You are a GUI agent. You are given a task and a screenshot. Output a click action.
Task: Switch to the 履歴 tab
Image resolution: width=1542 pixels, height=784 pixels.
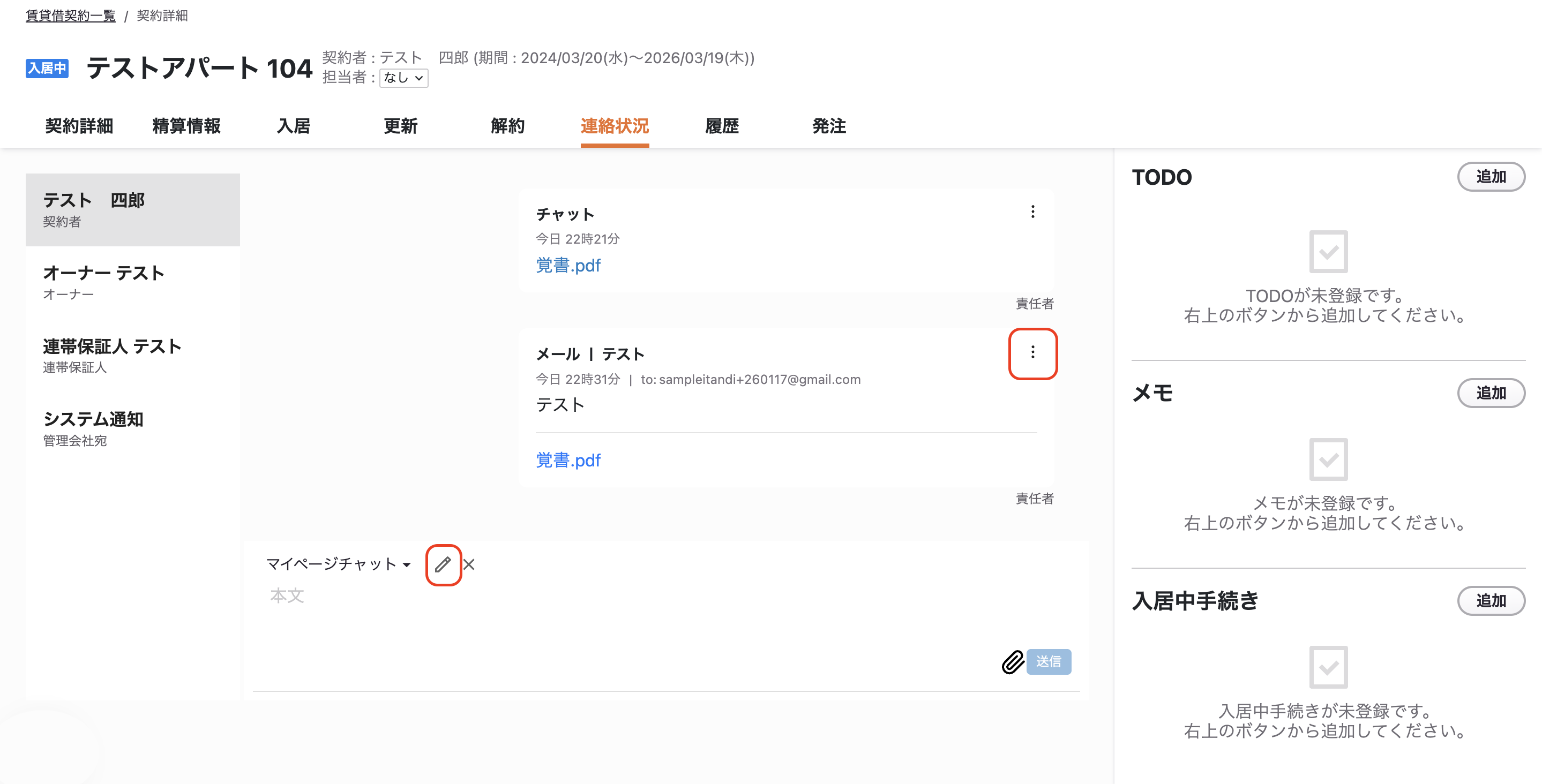[x=722, y=126]
